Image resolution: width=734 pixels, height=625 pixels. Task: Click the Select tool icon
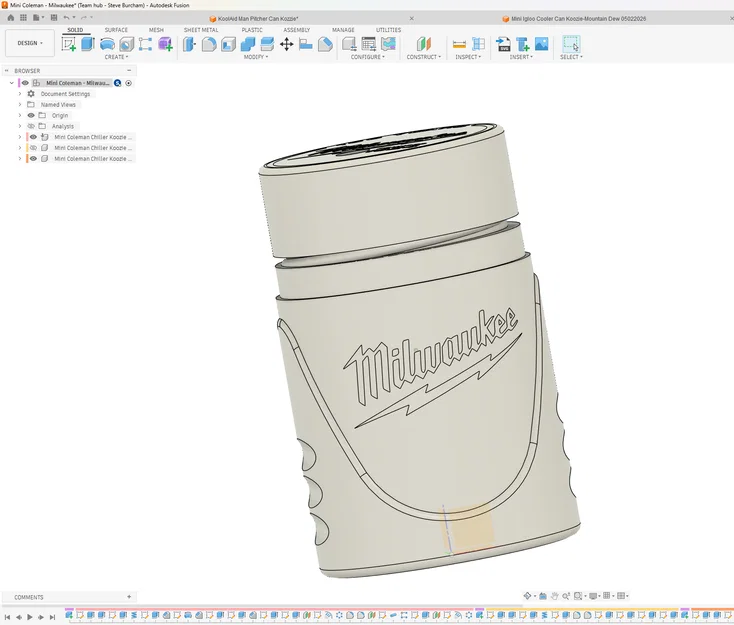tap(571, 44)
